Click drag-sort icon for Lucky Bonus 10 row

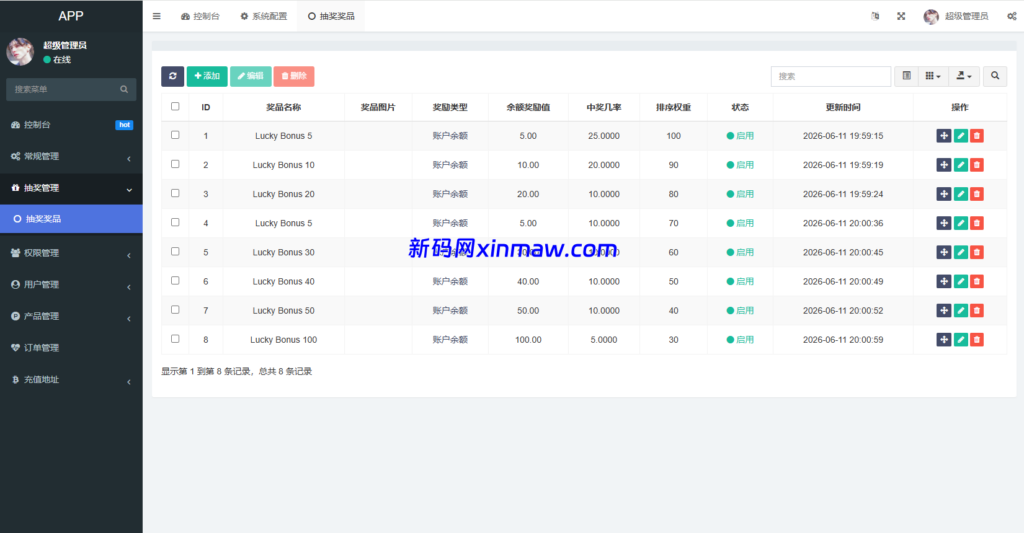pyautogui.click(x=944, y=165)
